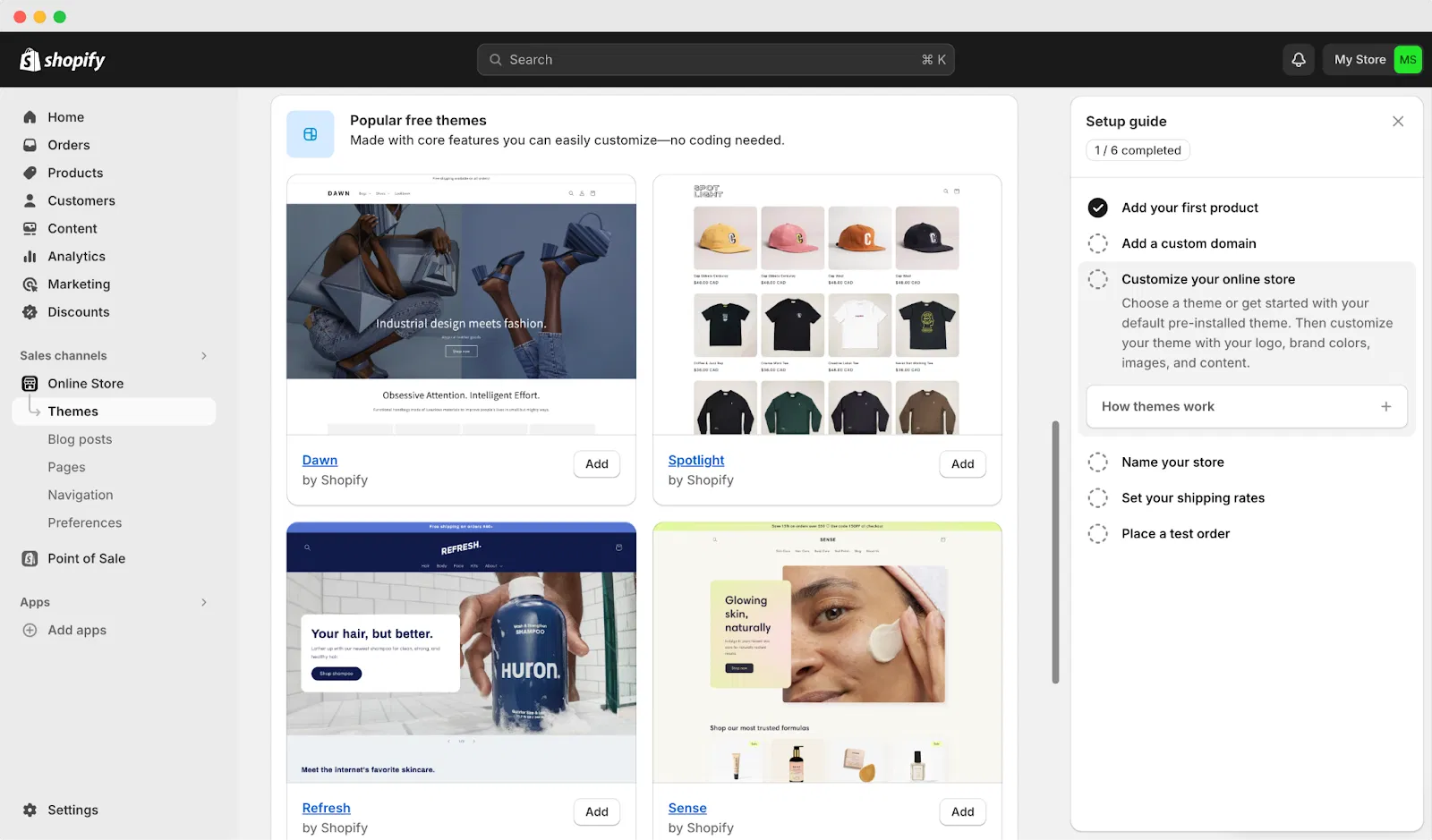Click the search magnifier icon
1432x840 pixels.
click(495, 60)
